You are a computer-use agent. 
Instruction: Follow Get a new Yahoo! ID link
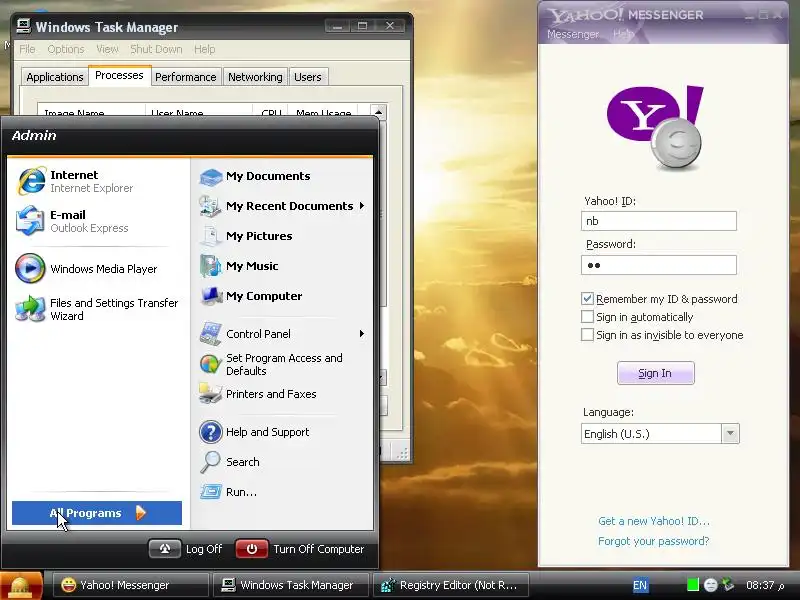click(x=654, y=521)
